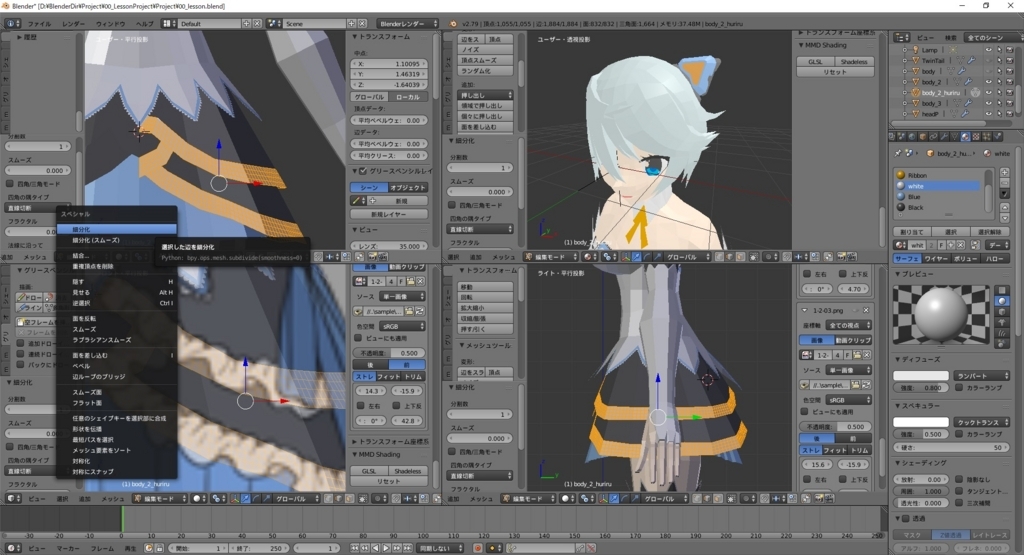1024x555 pixels.
Task: Click the pin icon in material properties header
Action: coord(899,153)
